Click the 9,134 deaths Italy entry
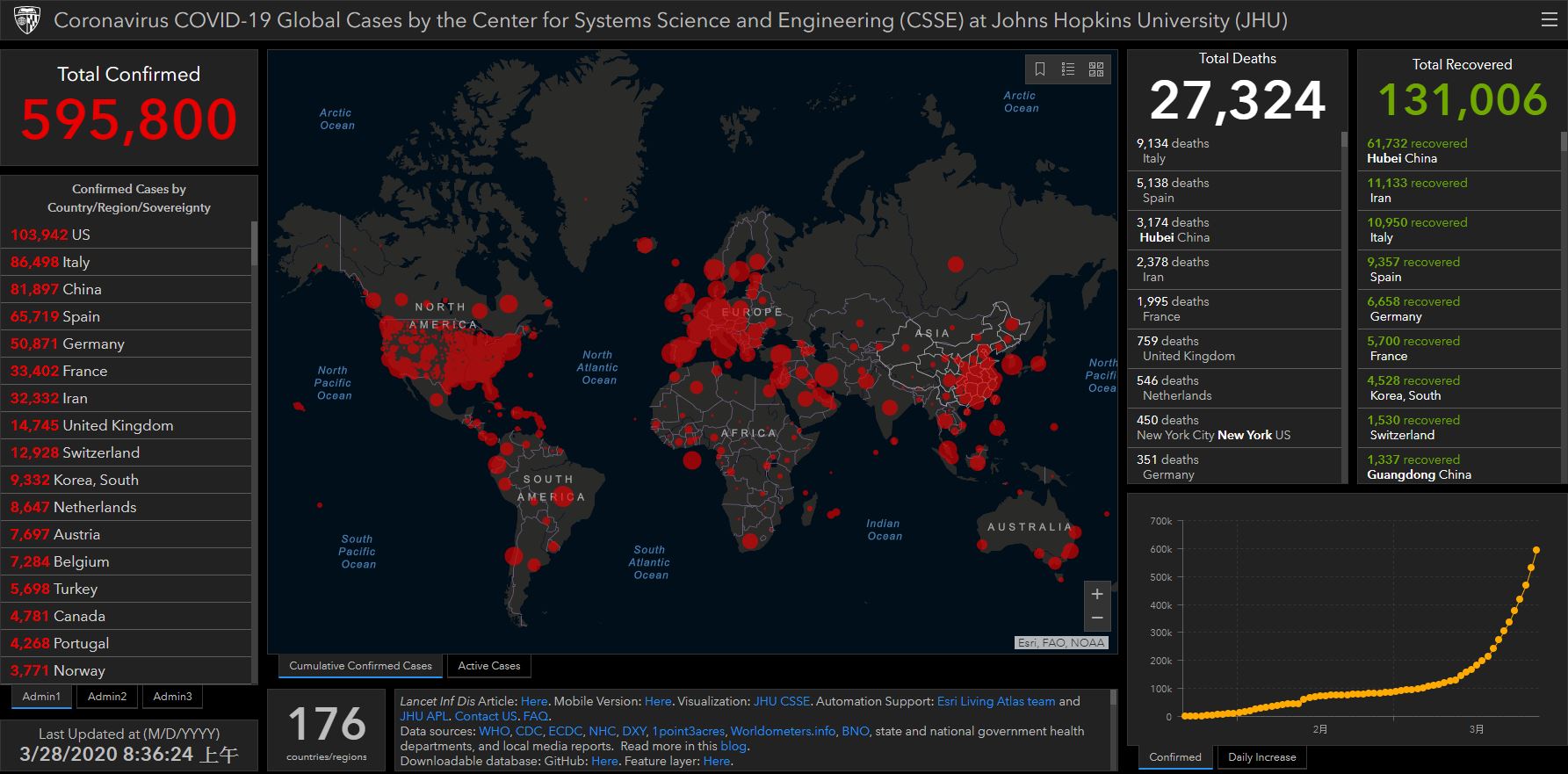The image size is (1568, 774). click(x=1234, y=151)
